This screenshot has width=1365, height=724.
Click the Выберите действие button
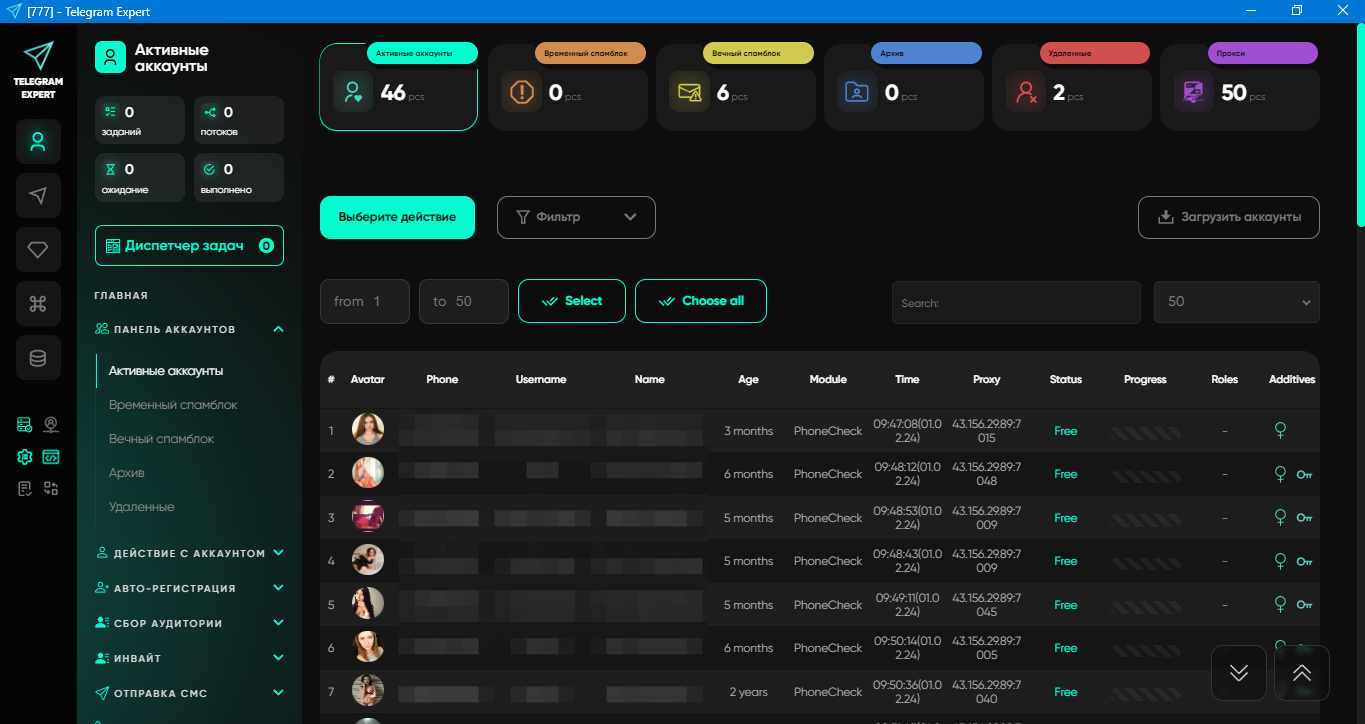point(397,217)
